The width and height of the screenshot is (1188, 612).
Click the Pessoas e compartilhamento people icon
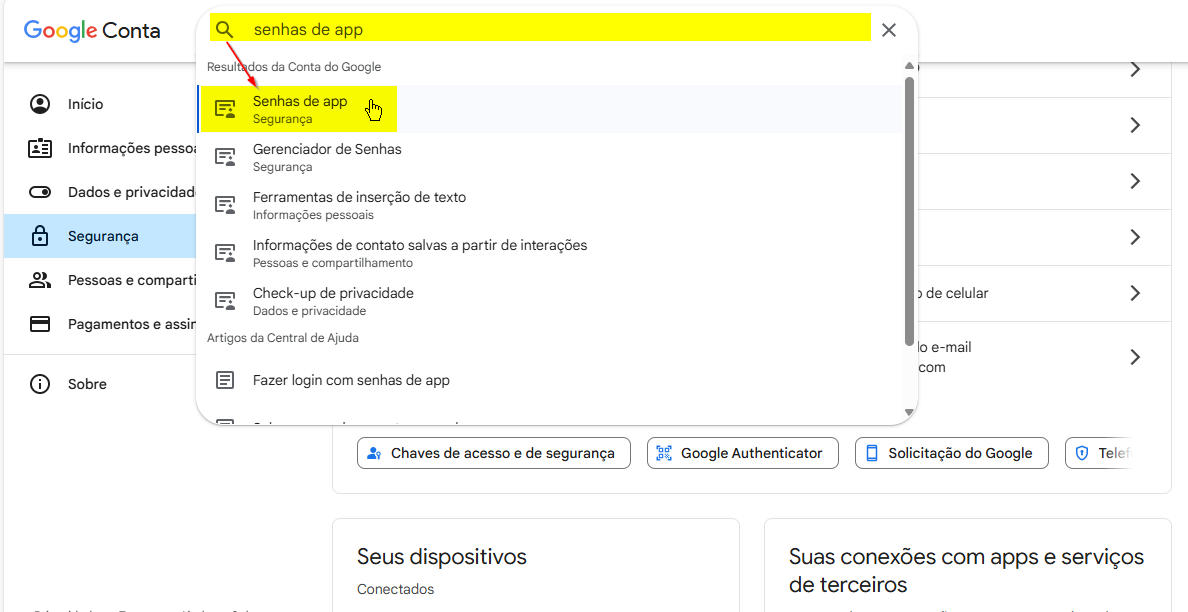point(39,280)
